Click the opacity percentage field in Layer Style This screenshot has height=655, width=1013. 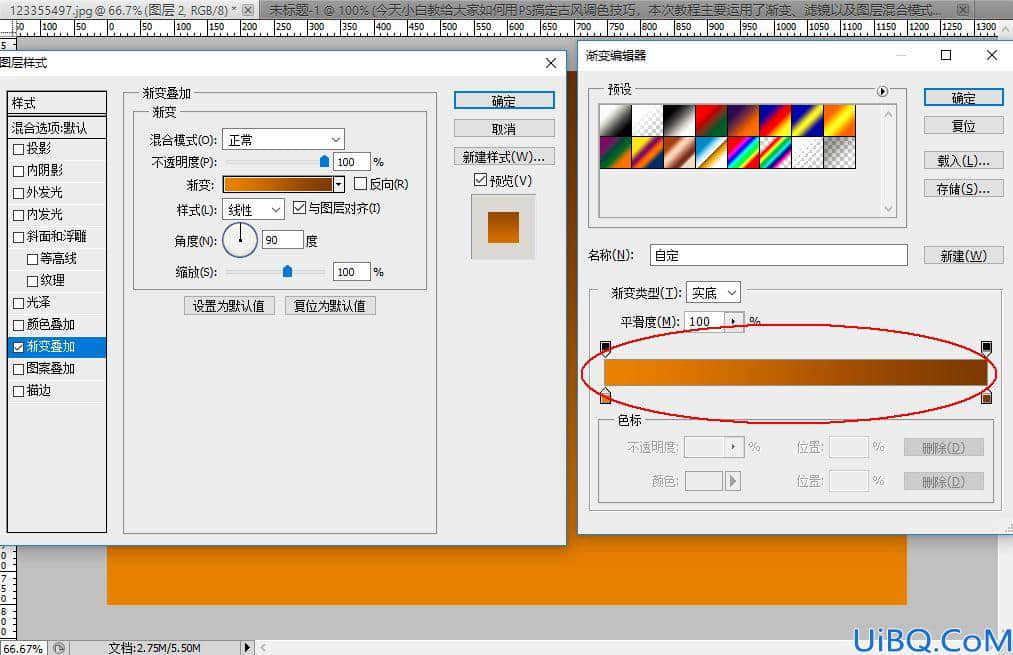pyautogui.click(x=351, y=161)
